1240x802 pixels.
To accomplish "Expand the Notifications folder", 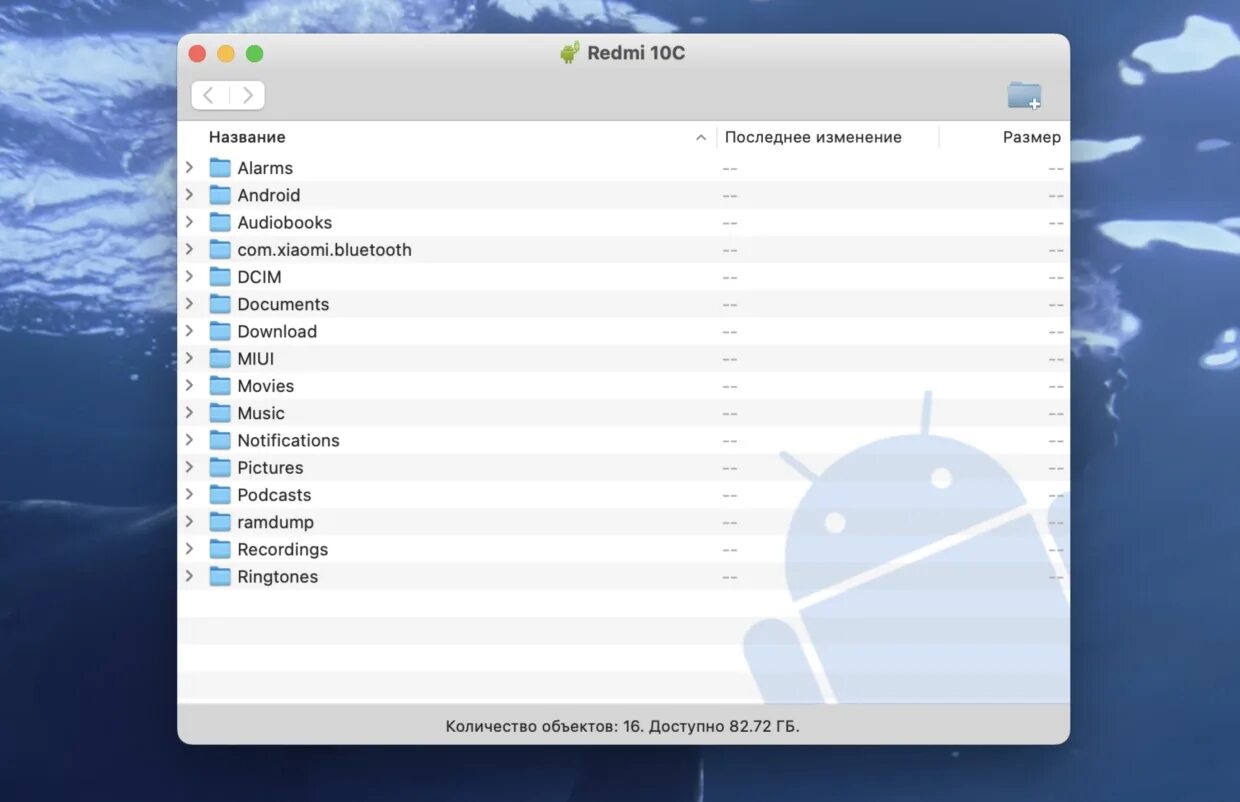I will point(189,439).
